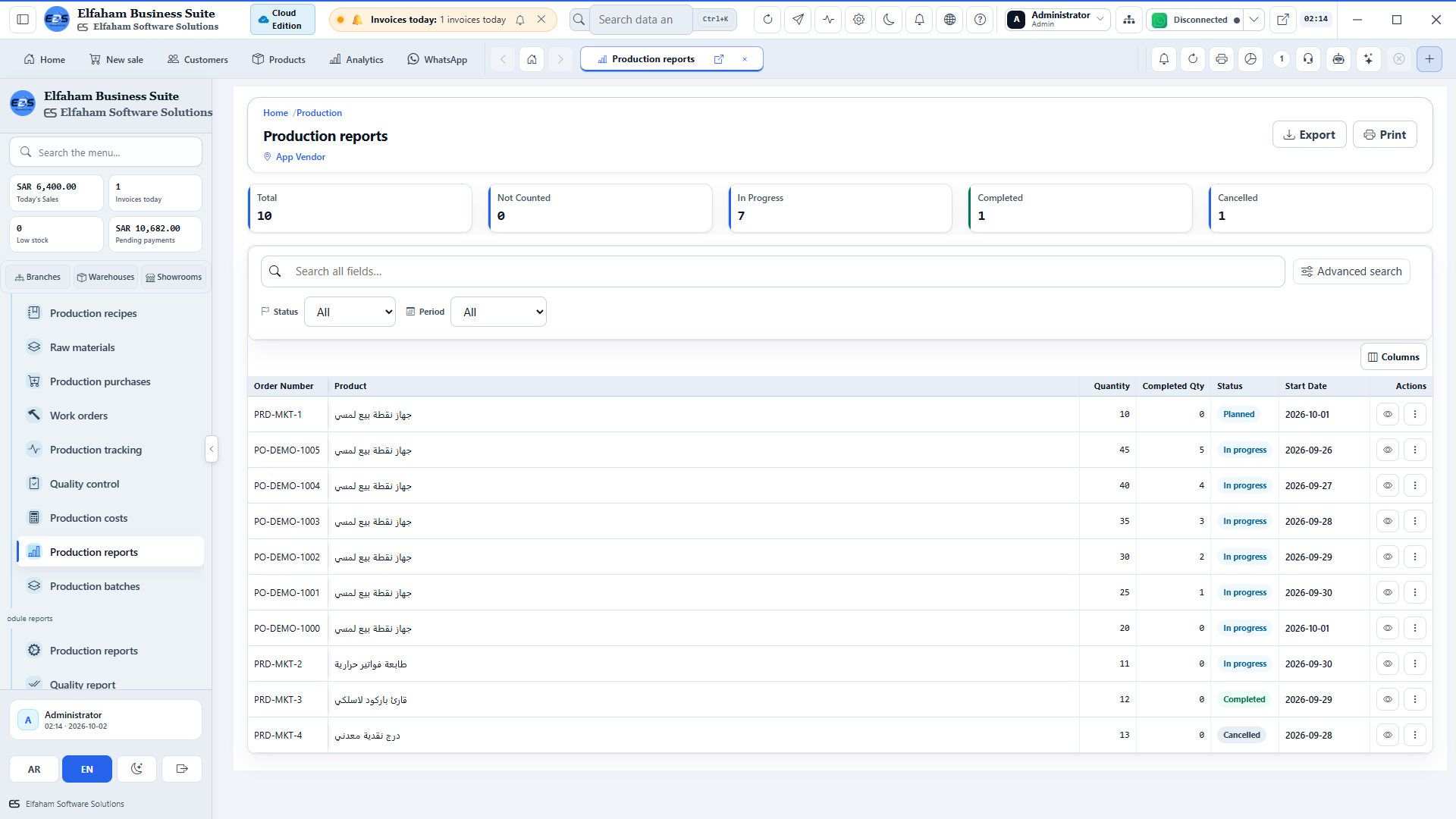The height and width of the screenshot is (819, 1456).
Task: Go to home tab icon
Action: tap(532, 59)
